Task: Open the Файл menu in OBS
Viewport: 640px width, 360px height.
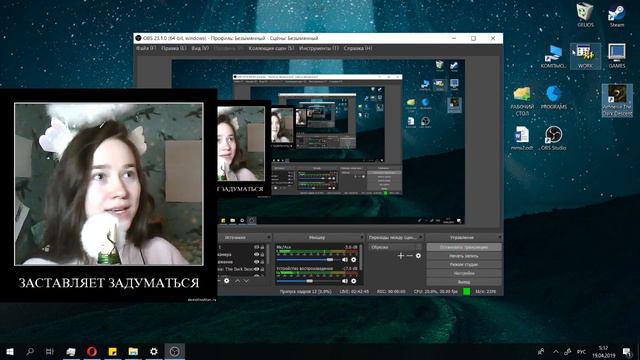Action: pos(146,48)
